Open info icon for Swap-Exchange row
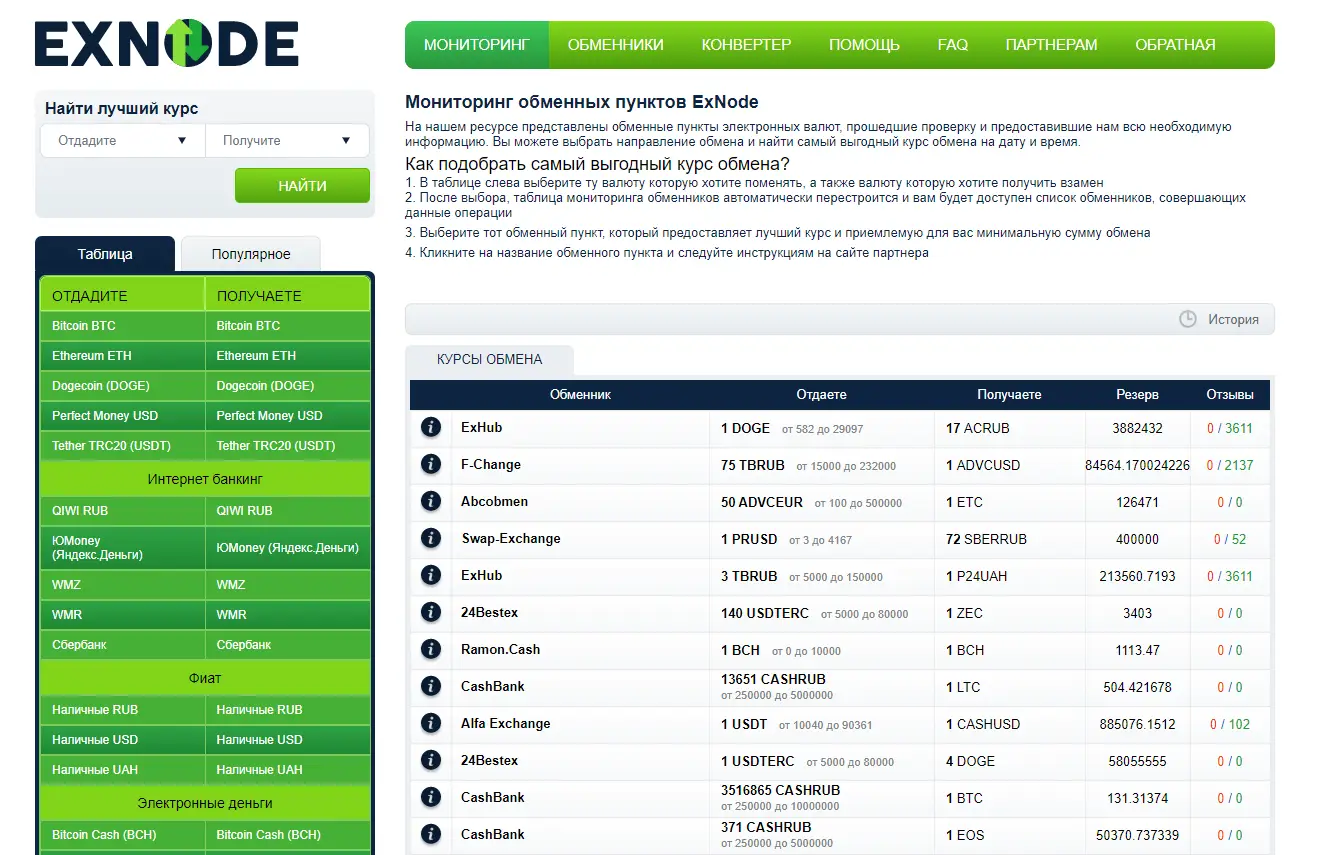 (431, 539)
